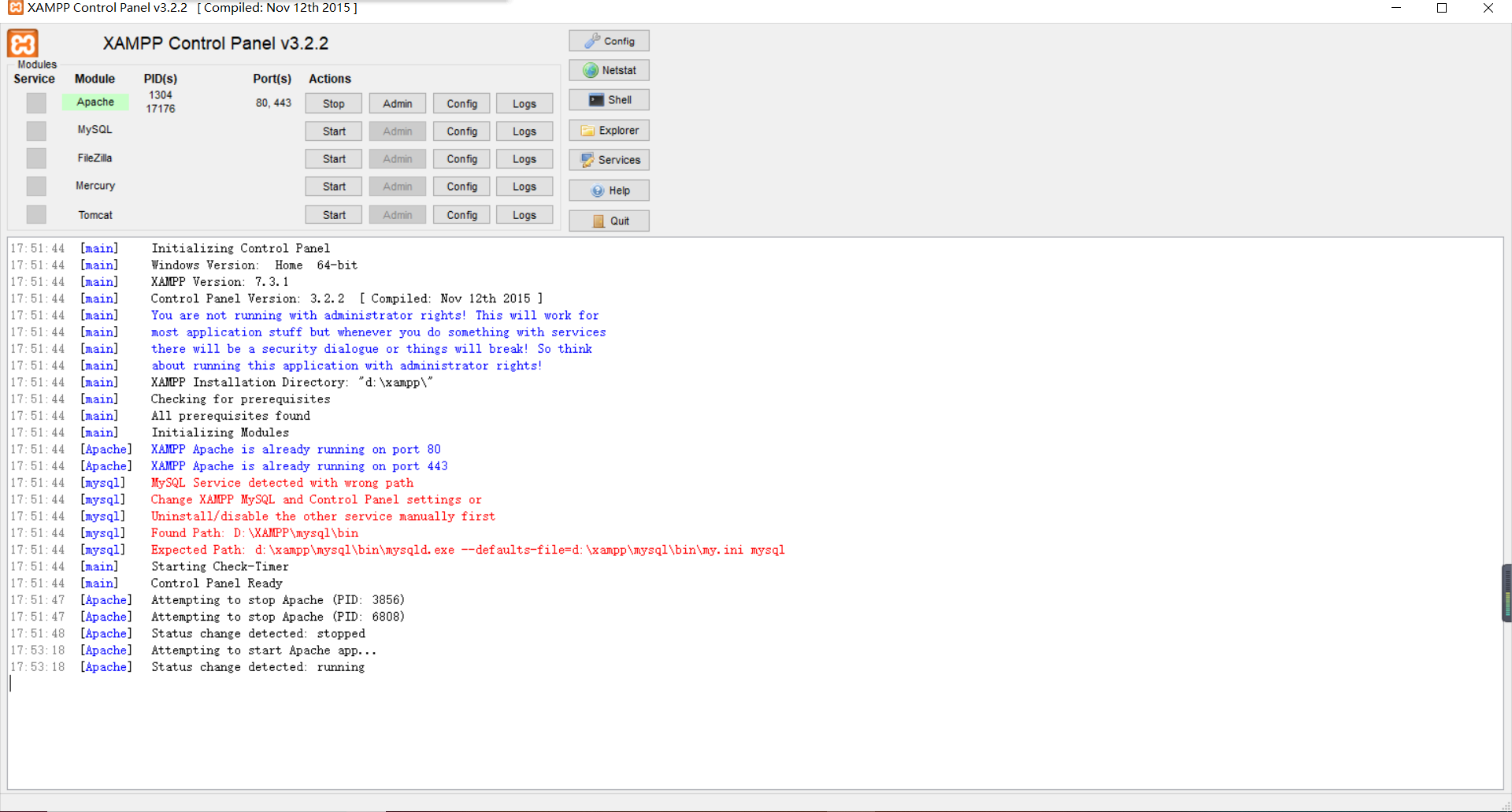Toggle the Mercury service checkbox
The height and width of the screenshot is (812, 1512).
pyautogui.click(x=36, y=187)
